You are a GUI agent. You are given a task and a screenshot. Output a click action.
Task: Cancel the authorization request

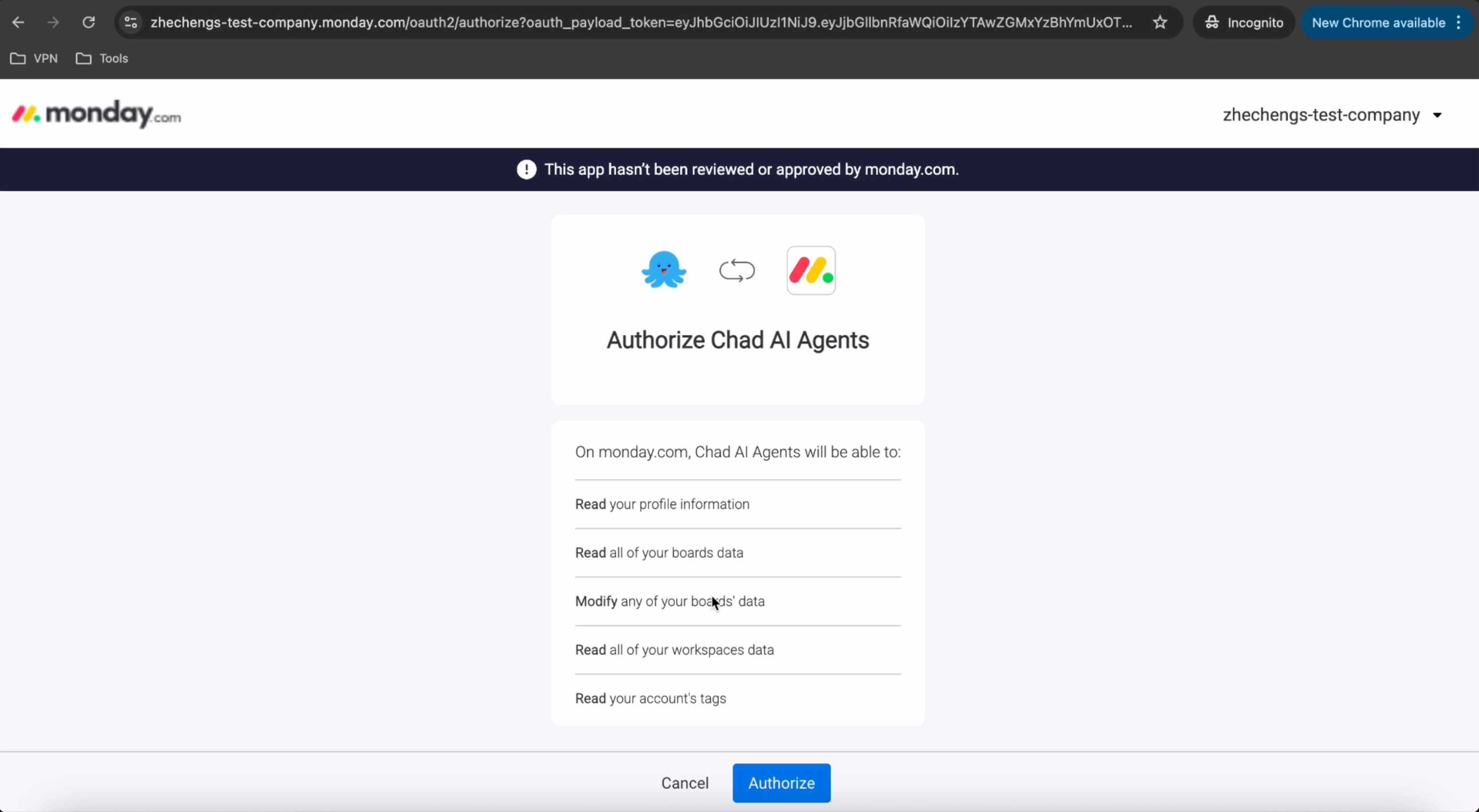(685, 783)
